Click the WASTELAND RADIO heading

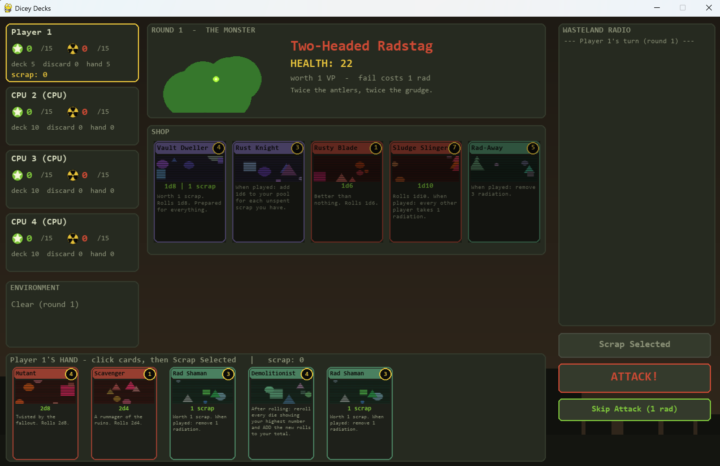pyautogui.click(x=596, y=30)
